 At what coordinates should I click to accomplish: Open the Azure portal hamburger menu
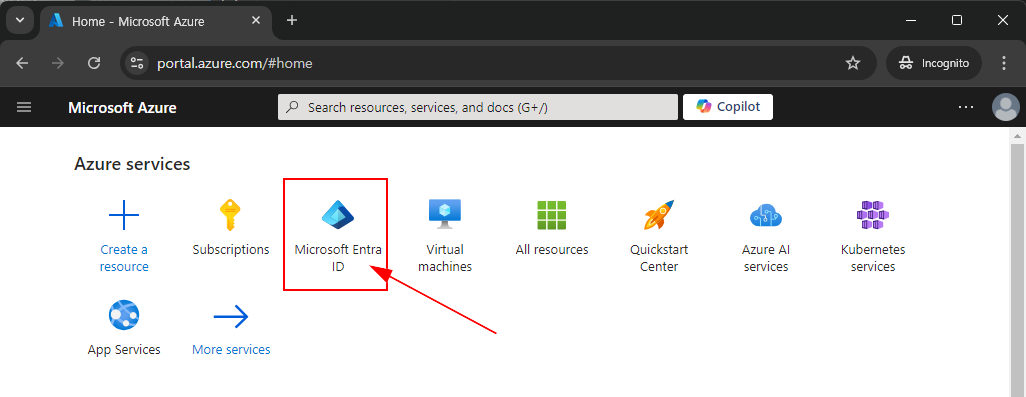point(24,107)
